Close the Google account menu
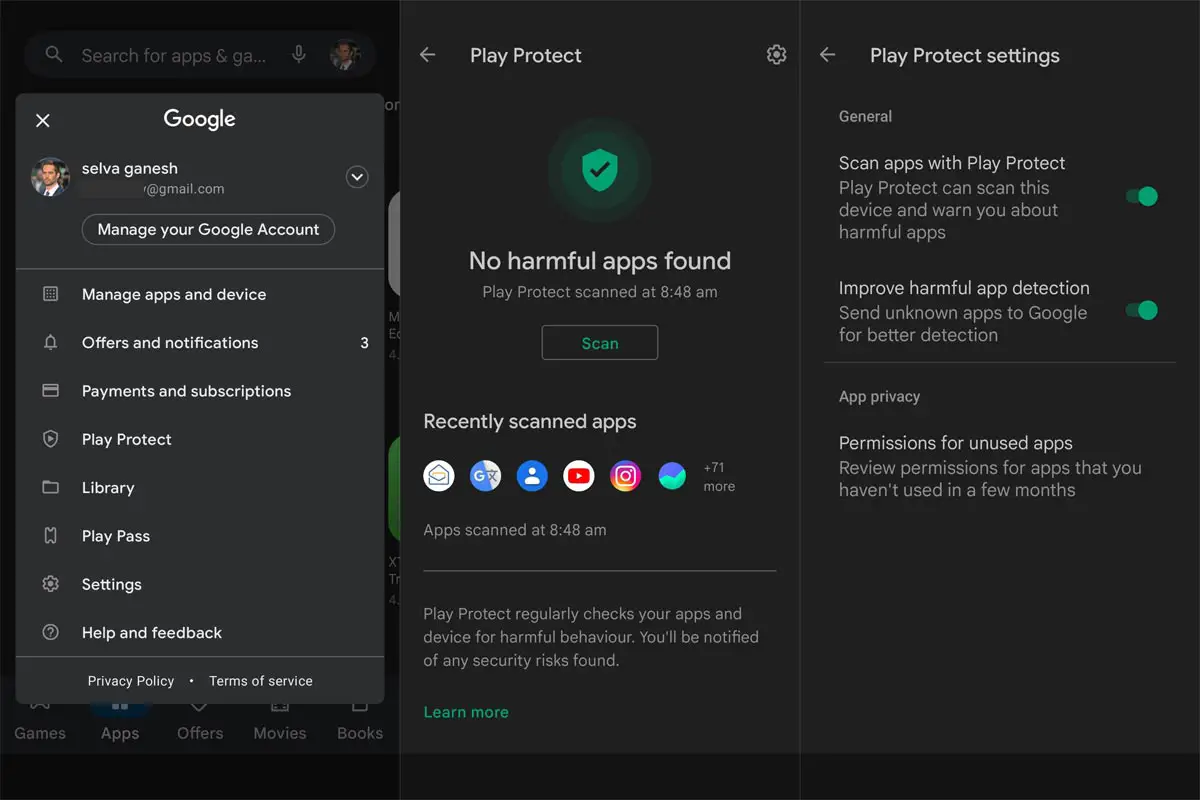 pos(43,120)
